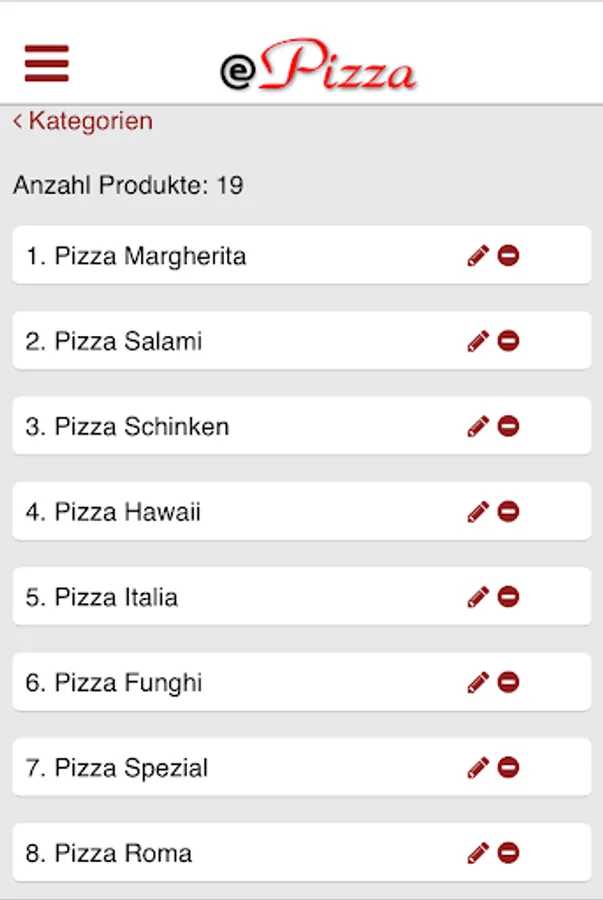The width and height of the screenshot is (603, 900).
Task: Edit Pizza Italia with the pencil icon
Action: pyautogui.click(x=478, y=598)
